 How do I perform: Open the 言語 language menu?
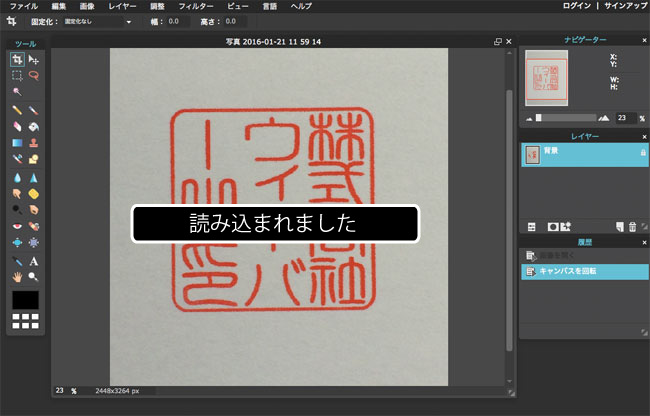click(269, 6)
